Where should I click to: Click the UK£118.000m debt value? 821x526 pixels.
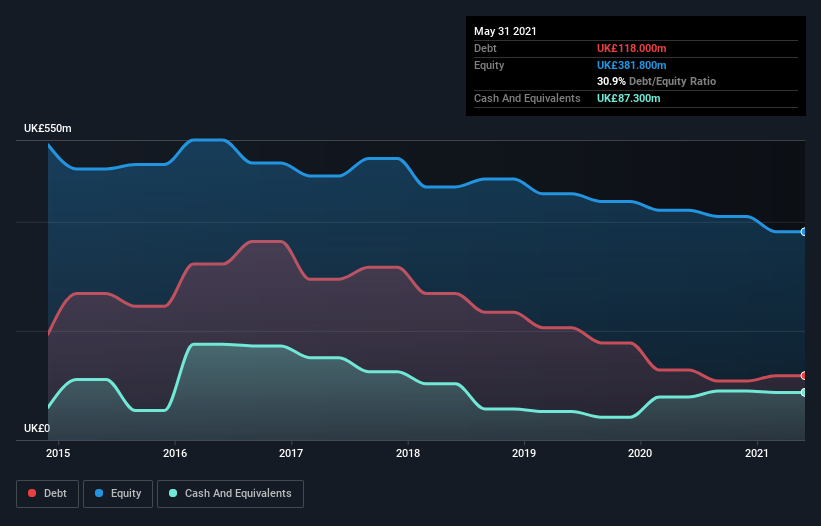tap(631, 48)
